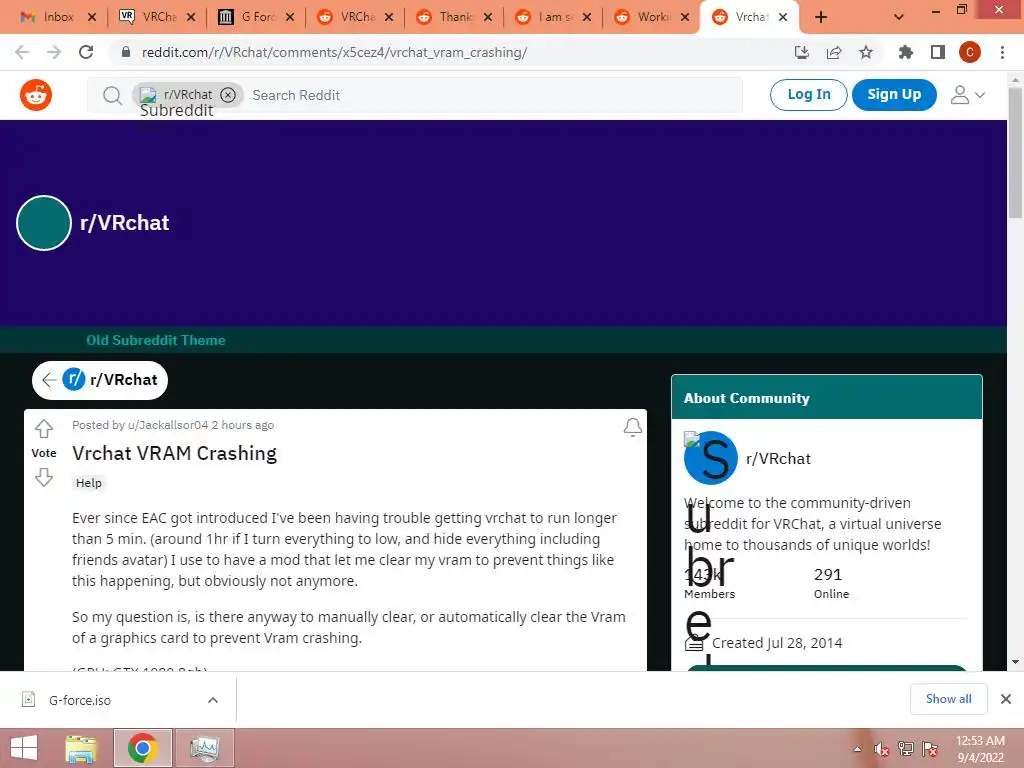This screenshot has height=768, width=1024.
Task: Click the network tray icon
Action: coord(906,749)
